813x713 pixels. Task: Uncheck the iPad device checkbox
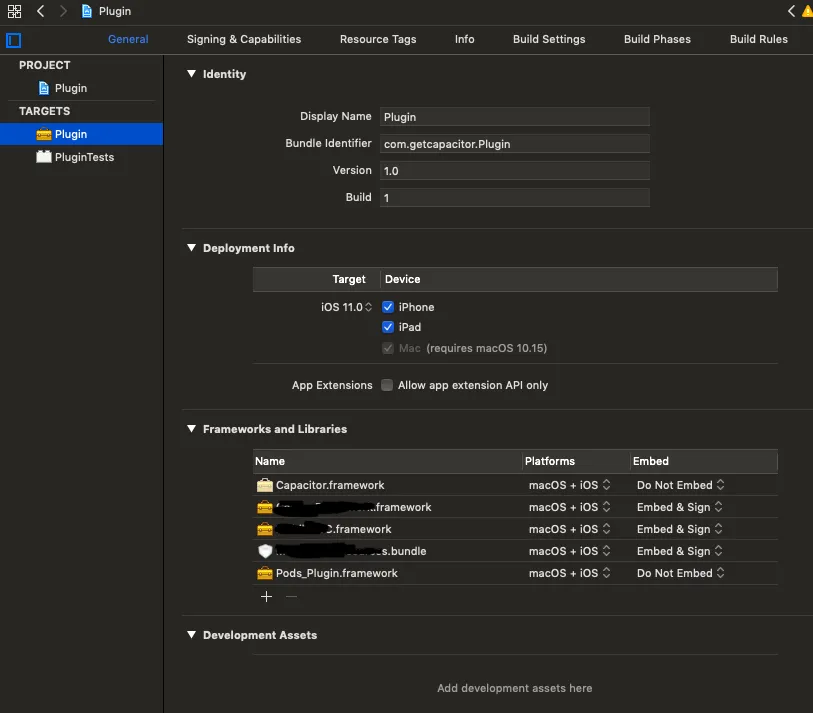388,327
